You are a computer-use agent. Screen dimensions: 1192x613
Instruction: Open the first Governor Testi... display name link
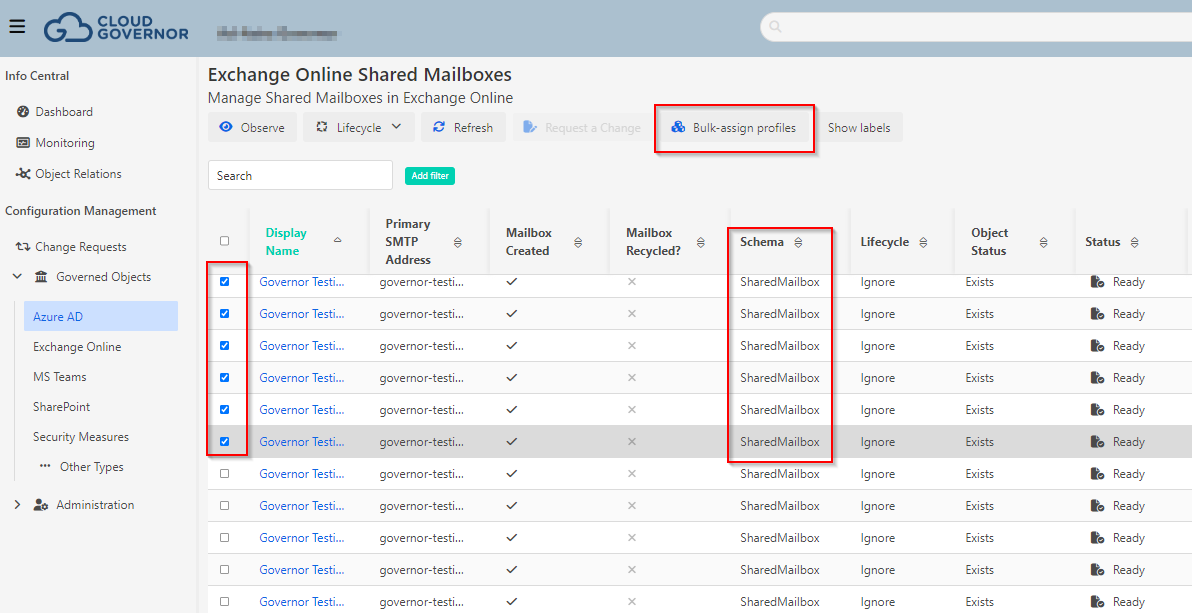[300, 281]
